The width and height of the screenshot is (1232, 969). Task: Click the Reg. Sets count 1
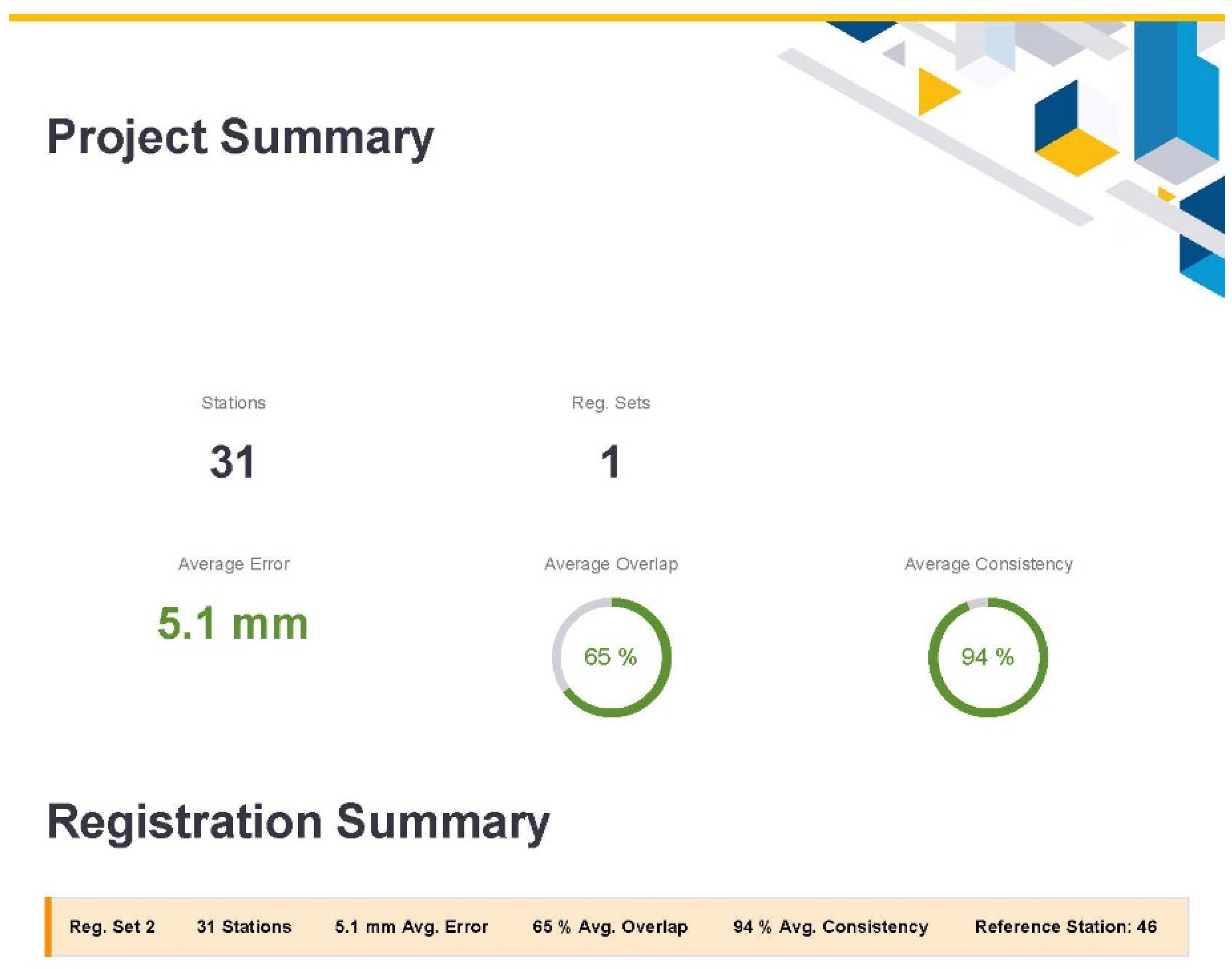click(x=610, y=462)
